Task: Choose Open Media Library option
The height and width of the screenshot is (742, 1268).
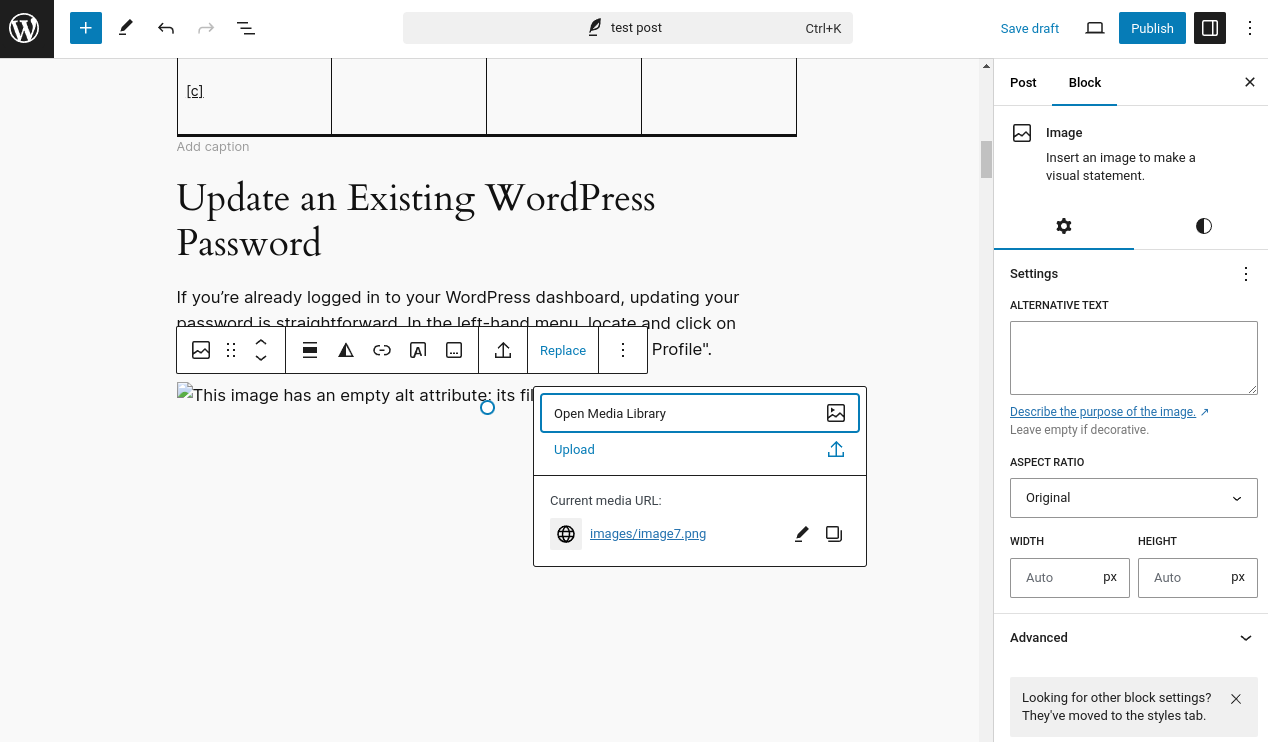Action: (700, 413)
